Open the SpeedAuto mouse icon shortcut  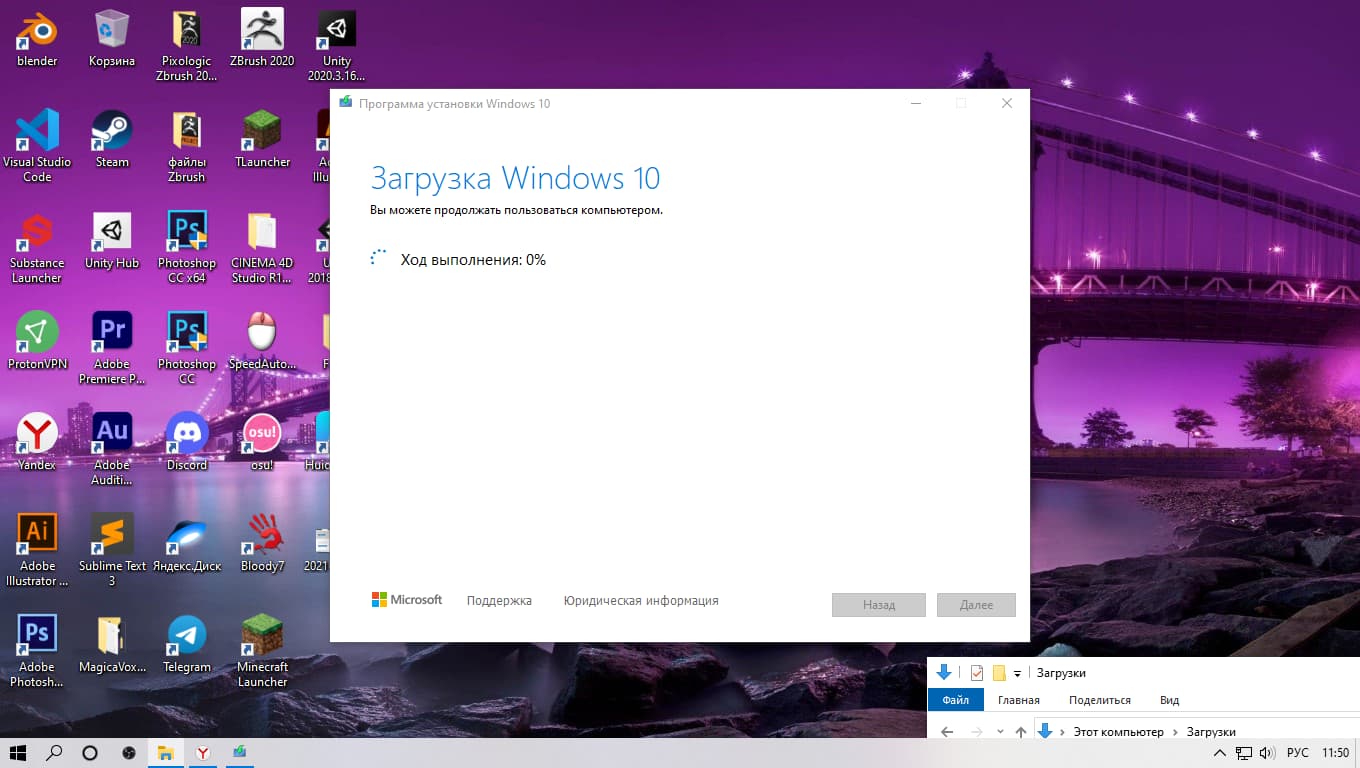tap(262, 341)
